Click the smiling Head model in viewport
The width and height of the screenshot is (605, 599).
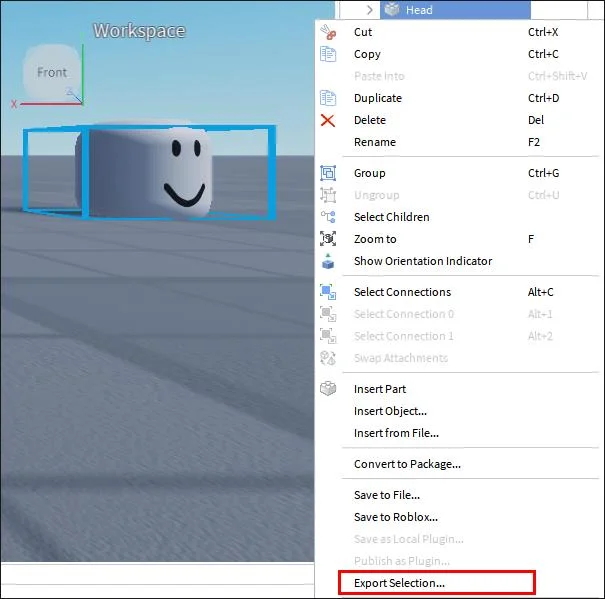145,168
